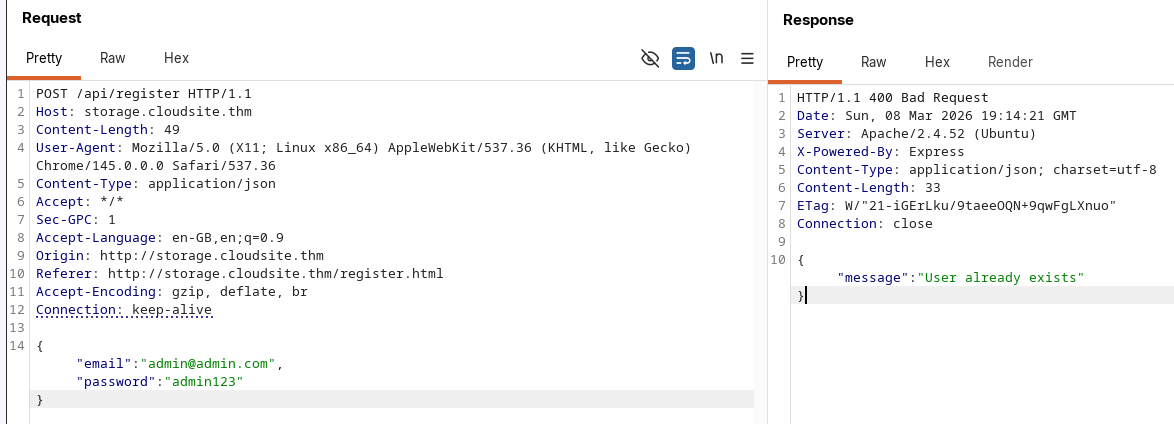Screen dimensions: 1174x424
Task: Switch to the Request Raw tab
Action: (112, 59)
